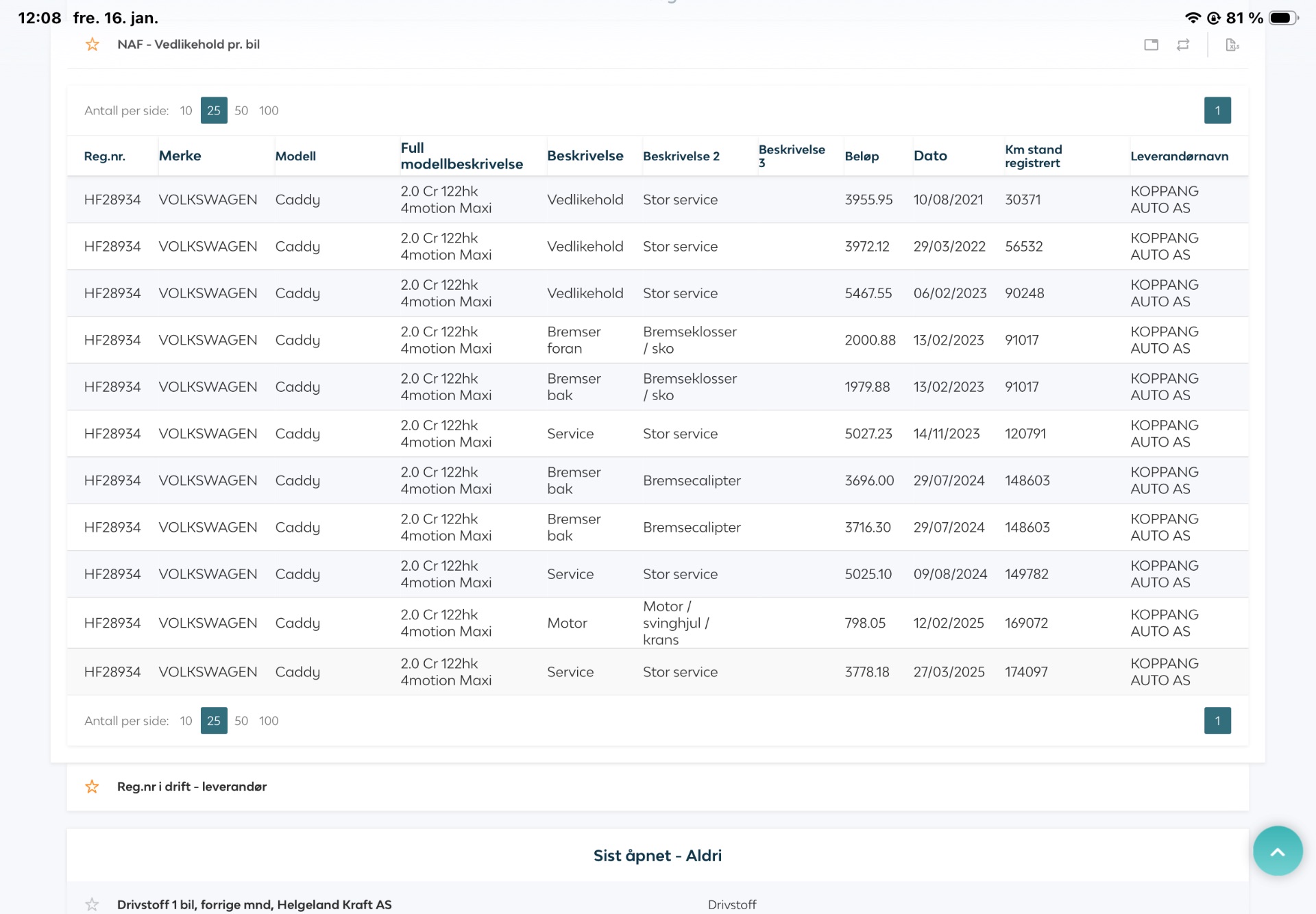Toggle favorite star for NAF - Vedlikehold pr. bil
This screenshot has height=914, width=1316.
[x=92, y=45]
